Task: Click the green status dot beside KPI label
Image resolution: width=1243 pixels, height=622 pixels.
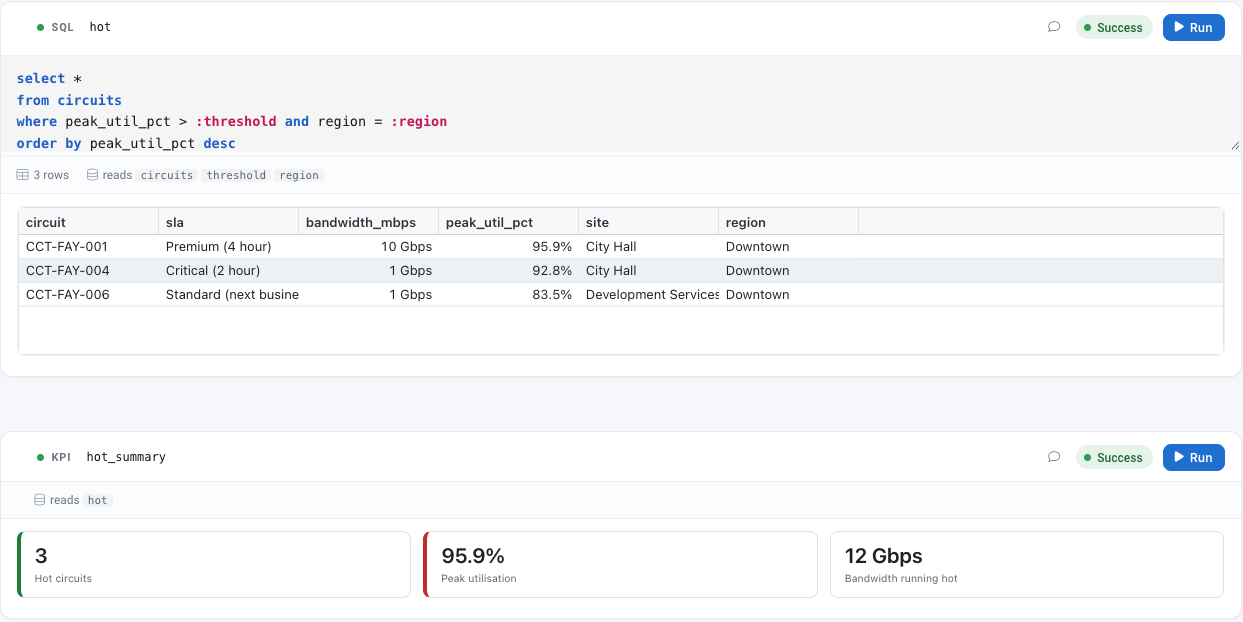Action: (40, 457)
